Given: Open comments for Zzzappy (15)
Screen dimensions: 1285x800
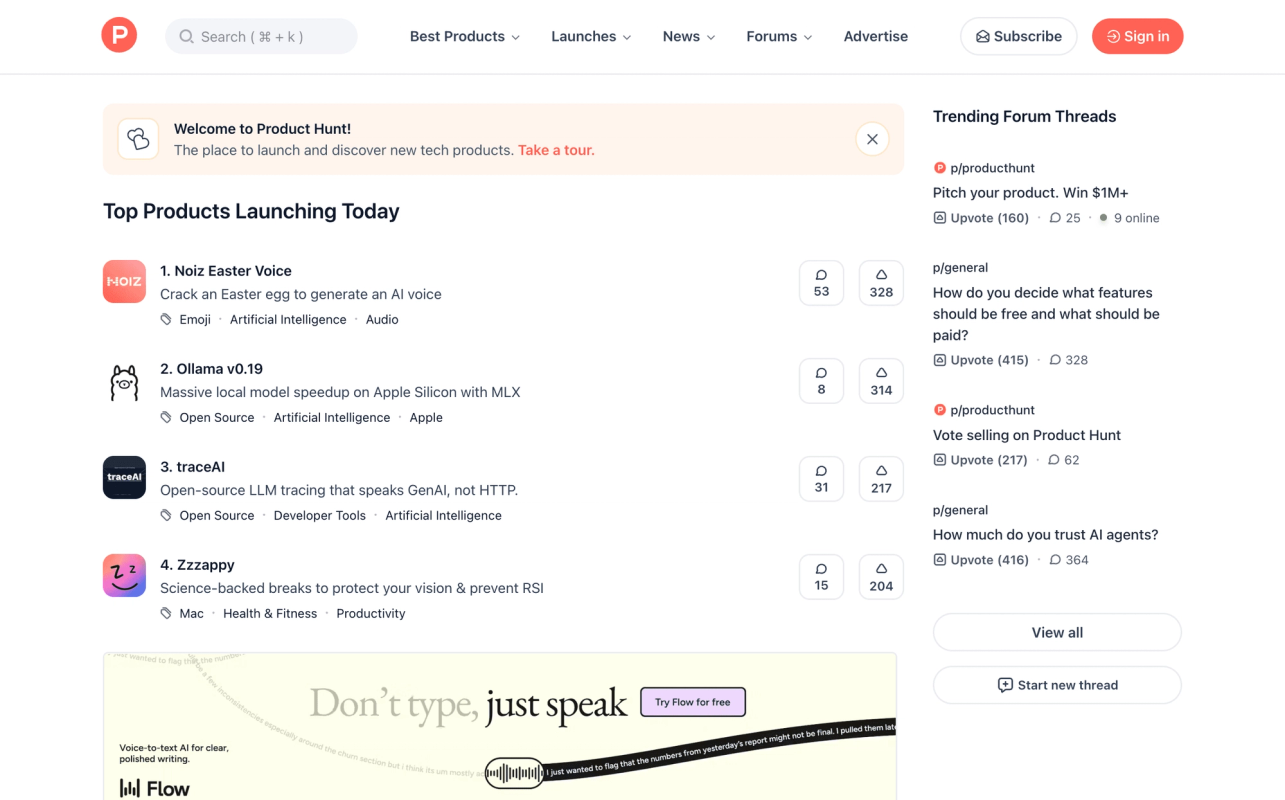Looking at the screenshot, I should click(821, 577).
